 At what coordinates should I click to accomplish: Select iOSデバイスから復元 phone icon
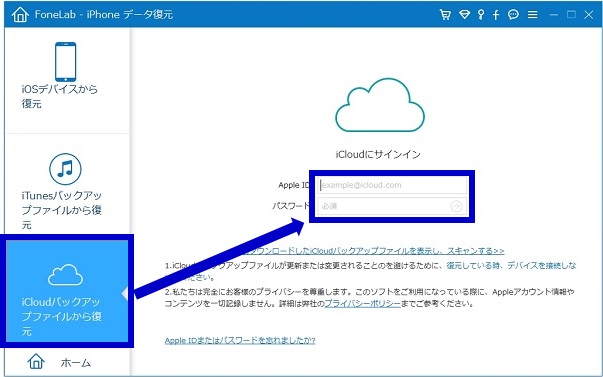point(65,62)
